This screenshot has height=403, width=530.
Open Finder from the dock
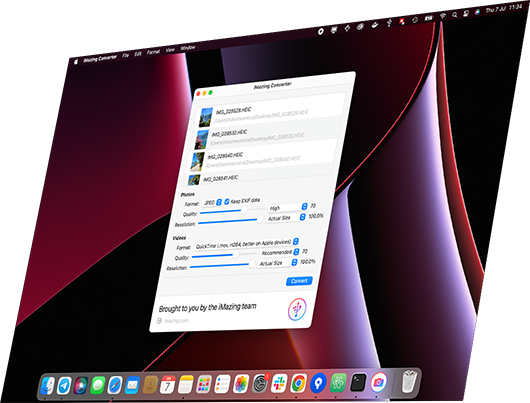click(x=48, y=385)
